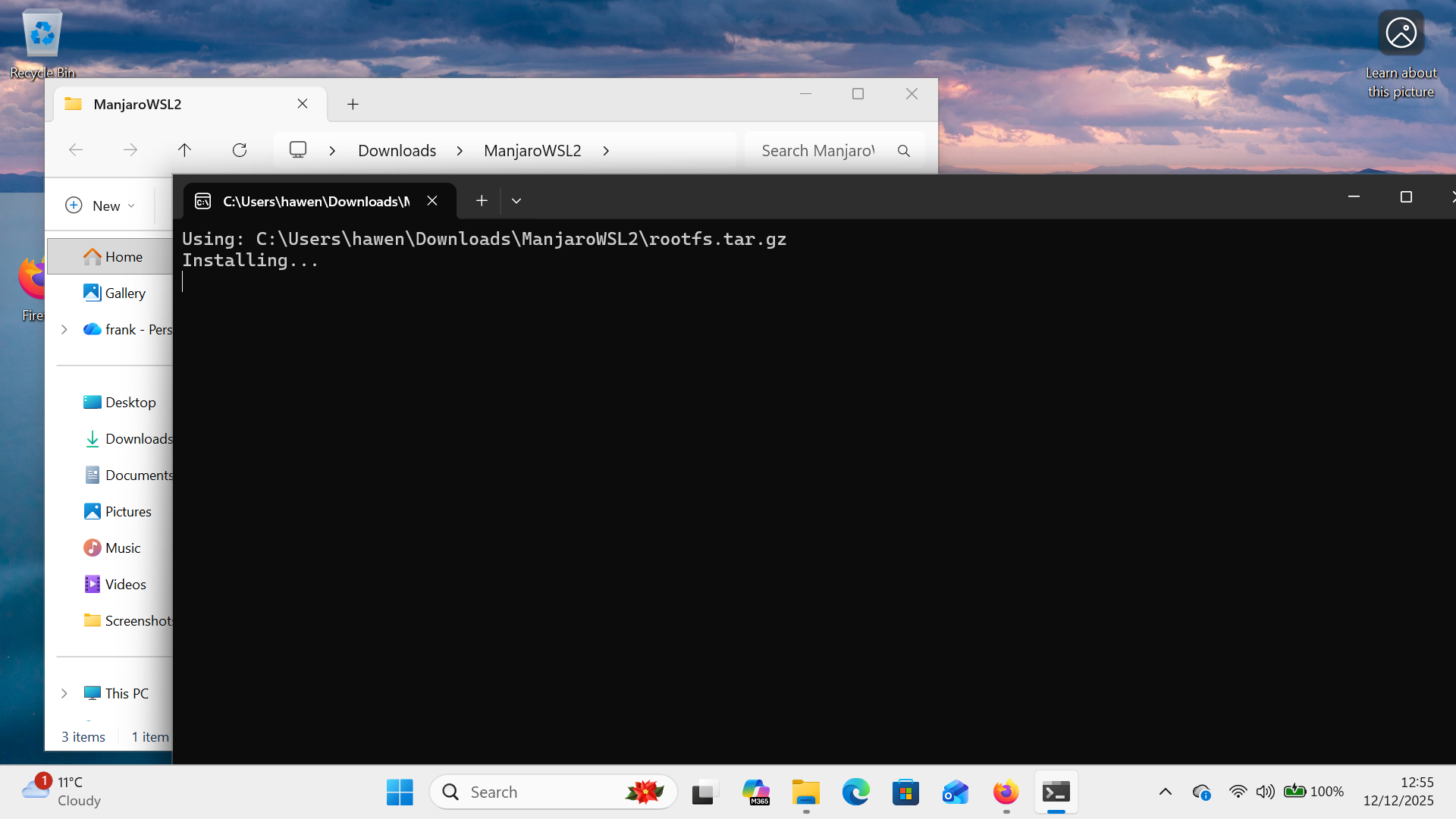
Task: Open the Gallery from the sidebar
Action: point(125,293)
